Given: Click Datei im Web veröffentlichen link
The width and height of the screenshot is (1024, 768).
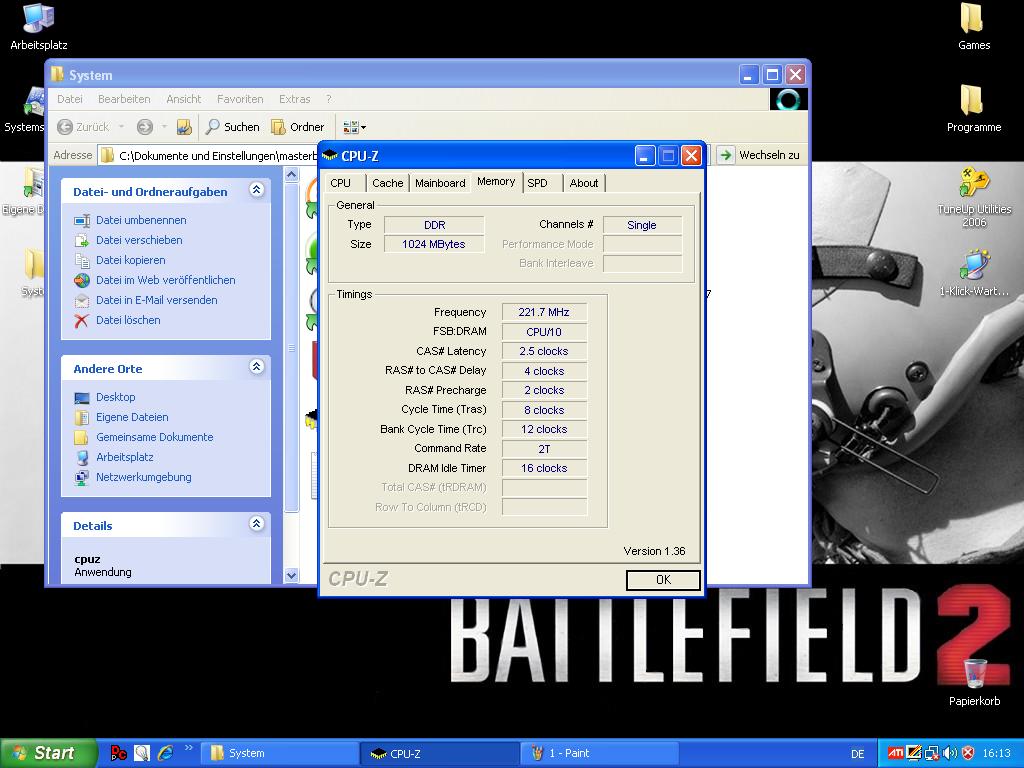Looking at the screenshot, I should click(x=166, y=280).
